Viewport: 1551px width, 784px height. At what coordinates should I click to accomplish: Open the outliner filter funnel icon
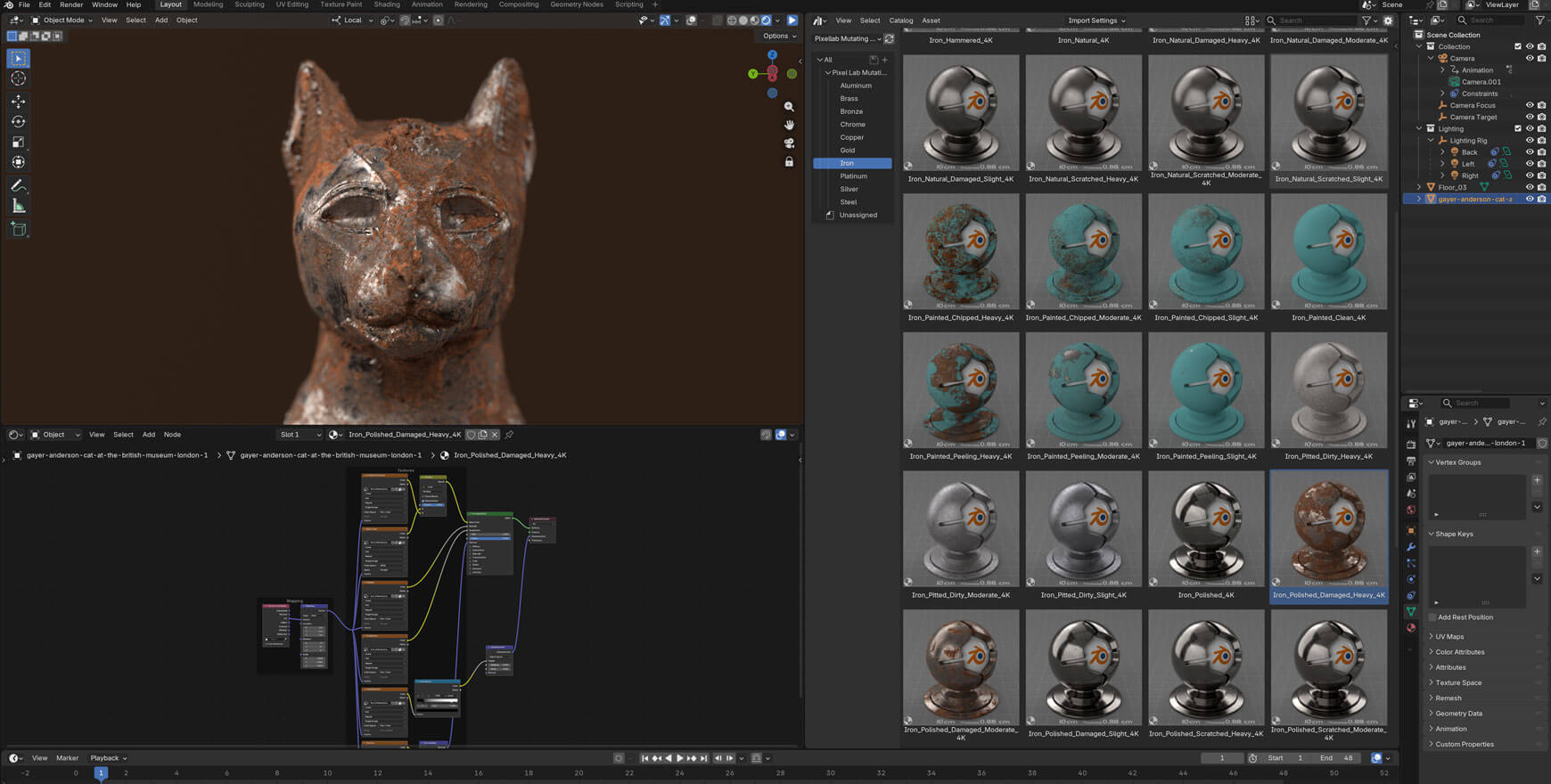click(x=1539, y=20)
